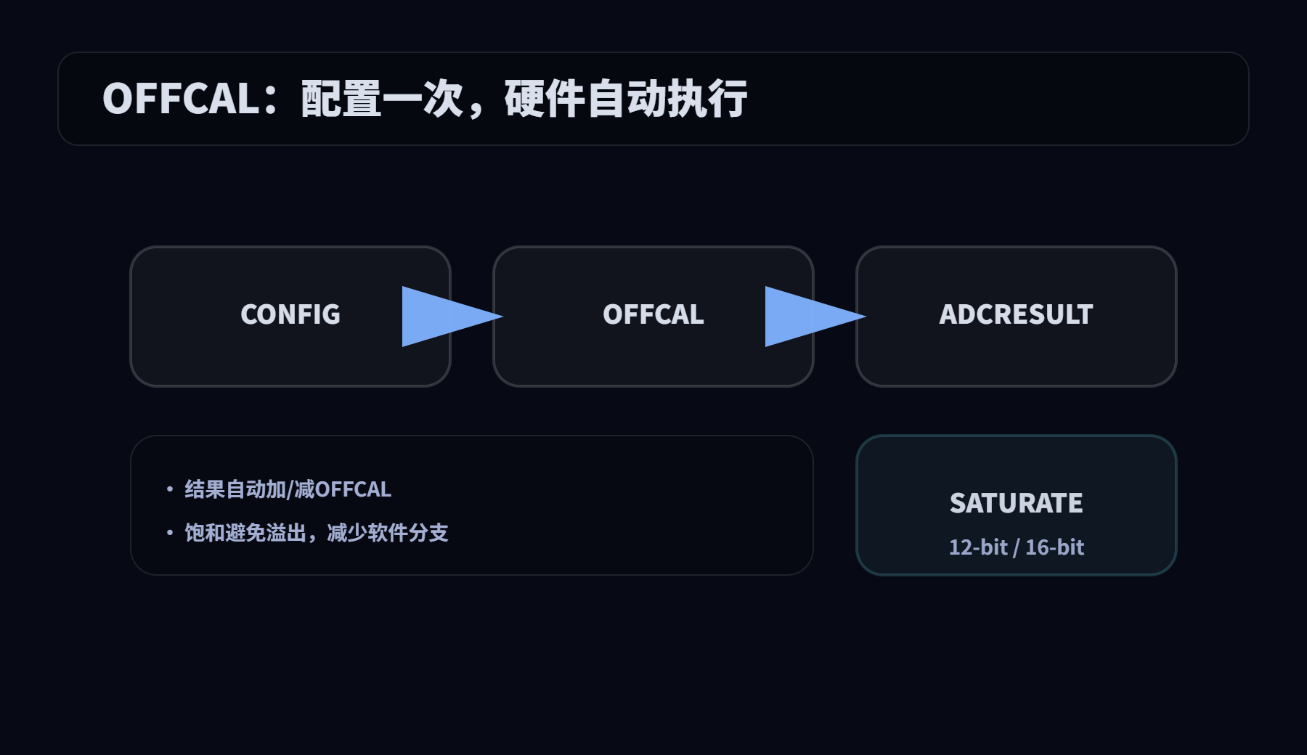Click 减少软件分支 in the second bullet
Viewport: 1307px width, 755px height.
[x=388, y=532]
